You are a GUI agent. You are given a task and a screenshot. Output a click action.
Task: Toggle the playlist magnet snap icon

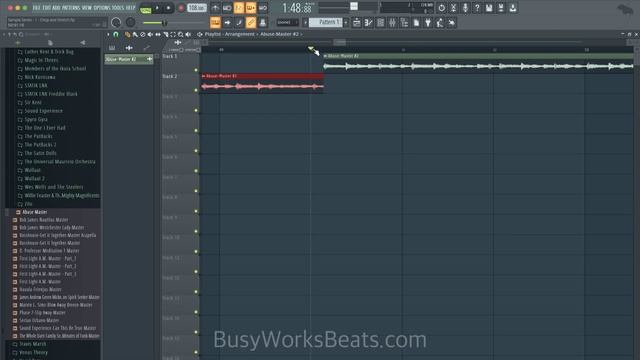tap(116, 34)
